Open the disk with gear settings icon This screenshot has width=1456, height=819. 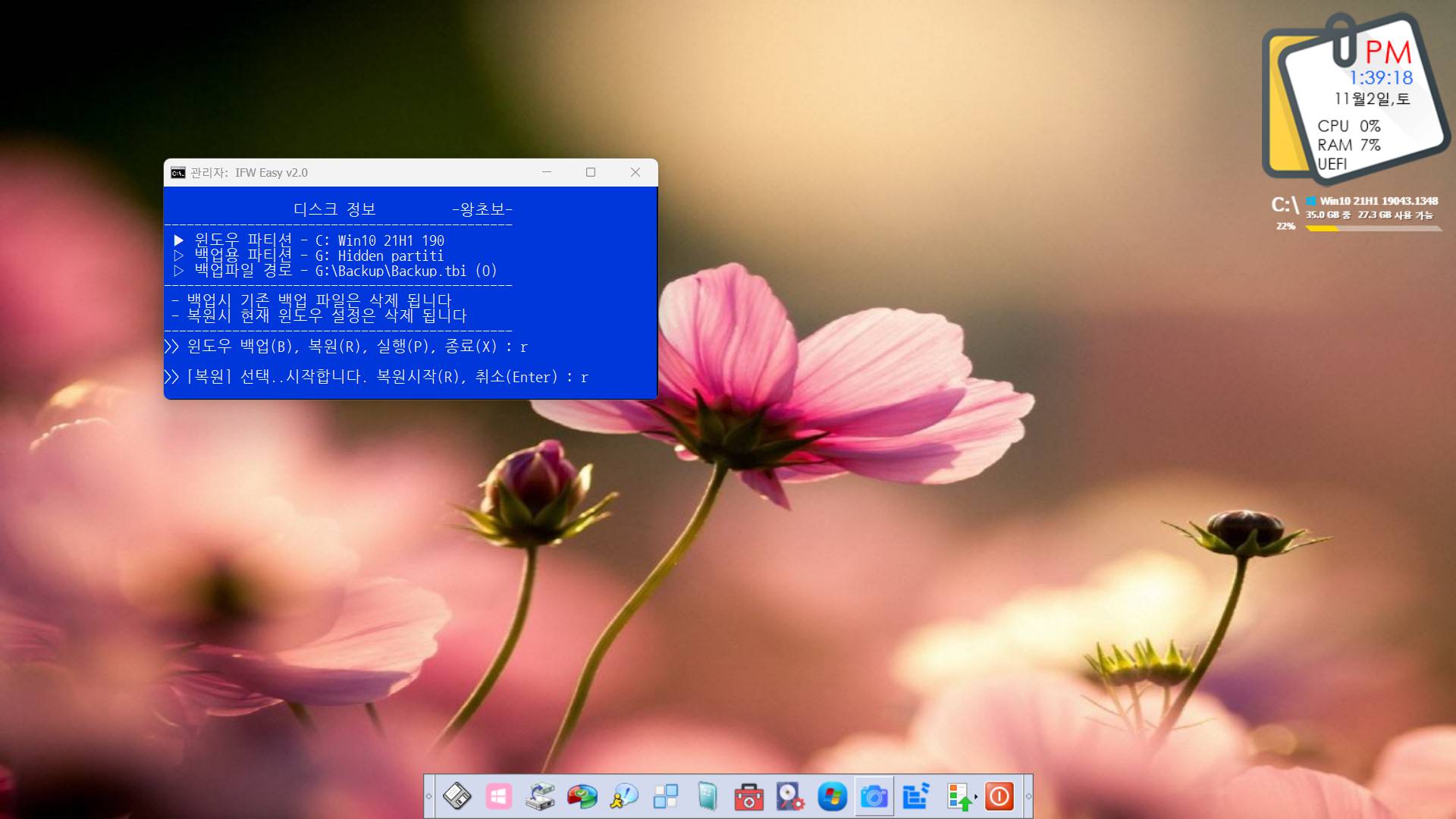[790, 796]
